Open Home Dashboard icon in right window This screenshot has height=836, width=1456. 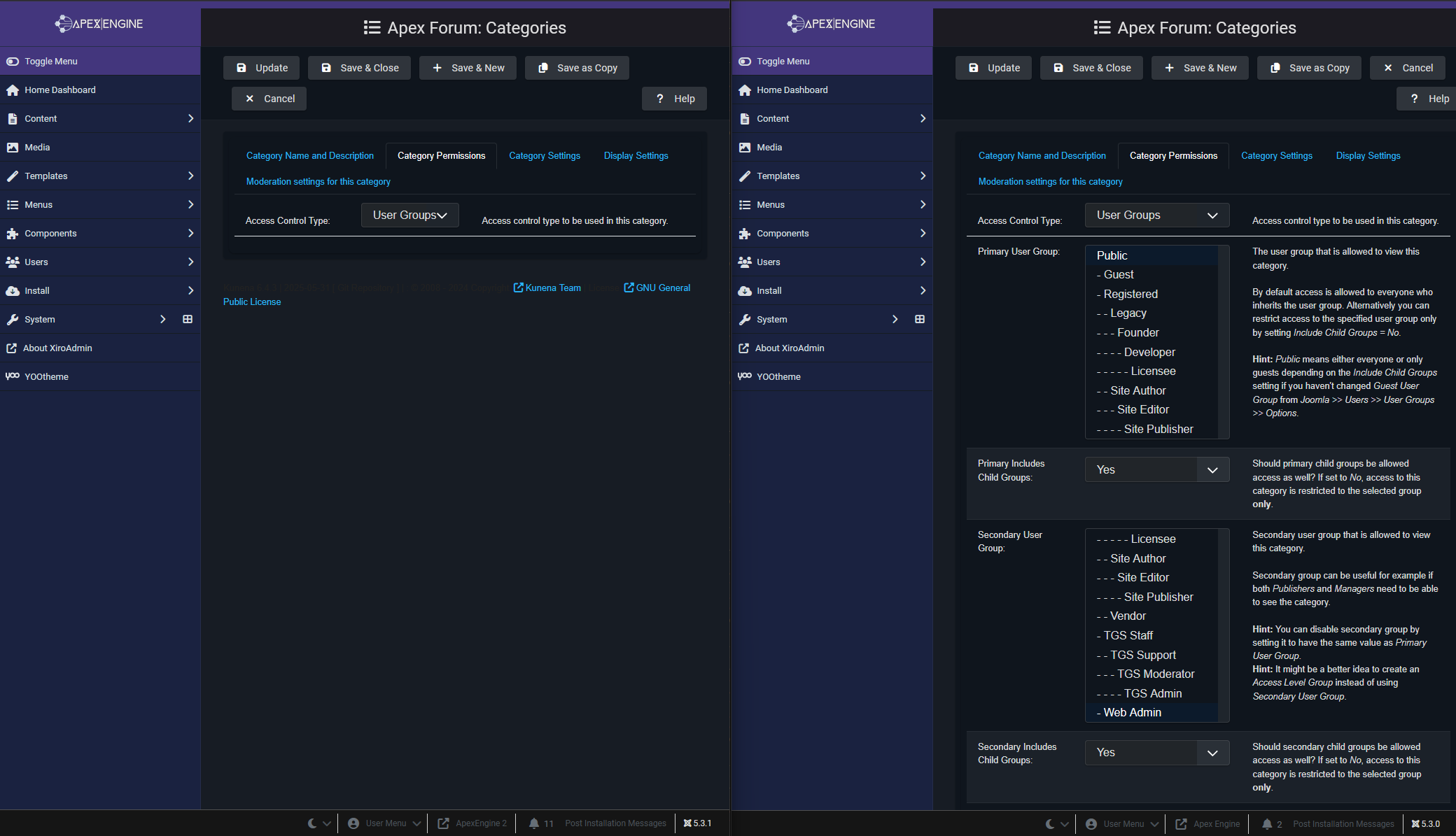tap(745, 90)
